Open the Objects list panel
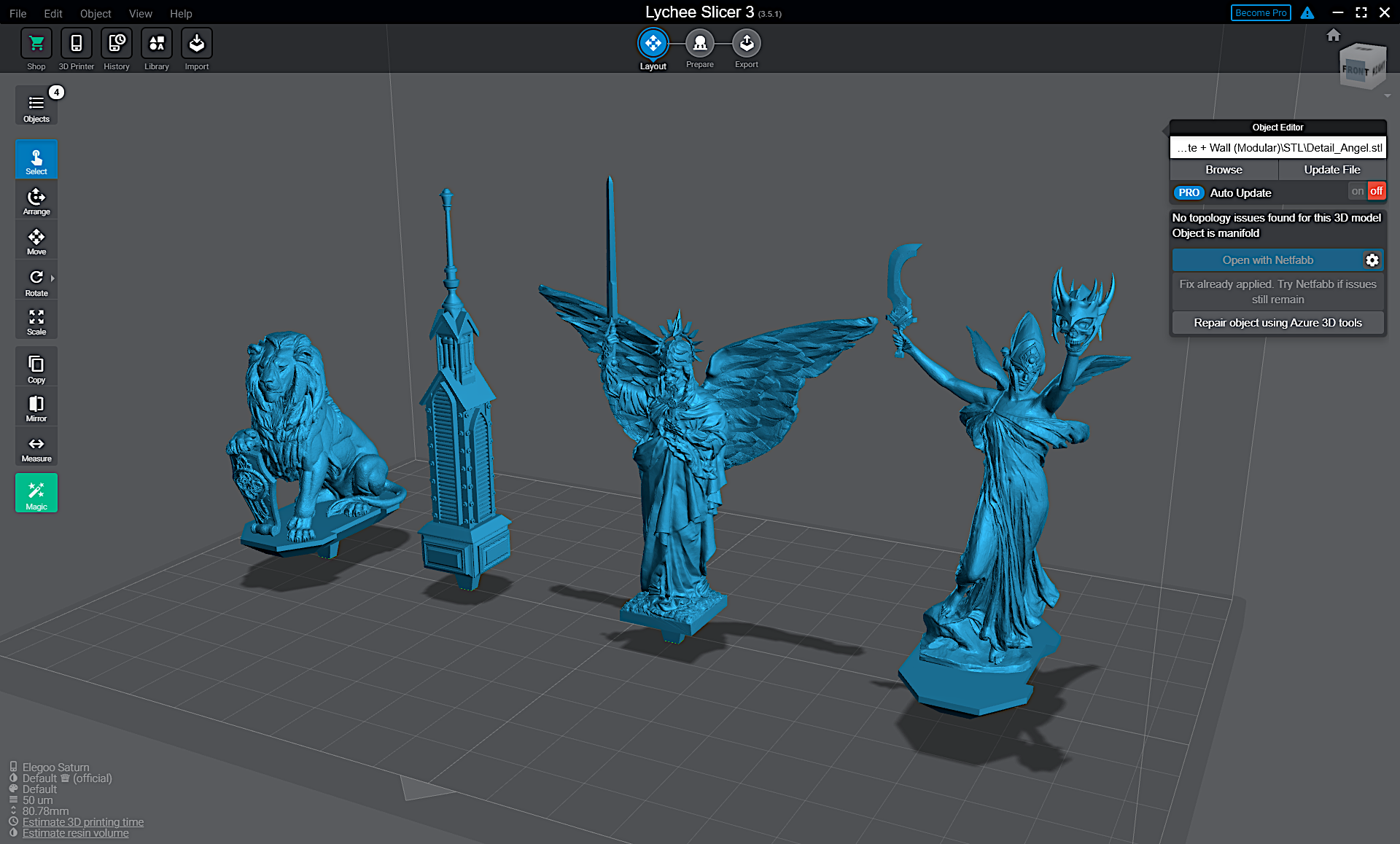Viewport: 1400px width, 844px height. 36,106
